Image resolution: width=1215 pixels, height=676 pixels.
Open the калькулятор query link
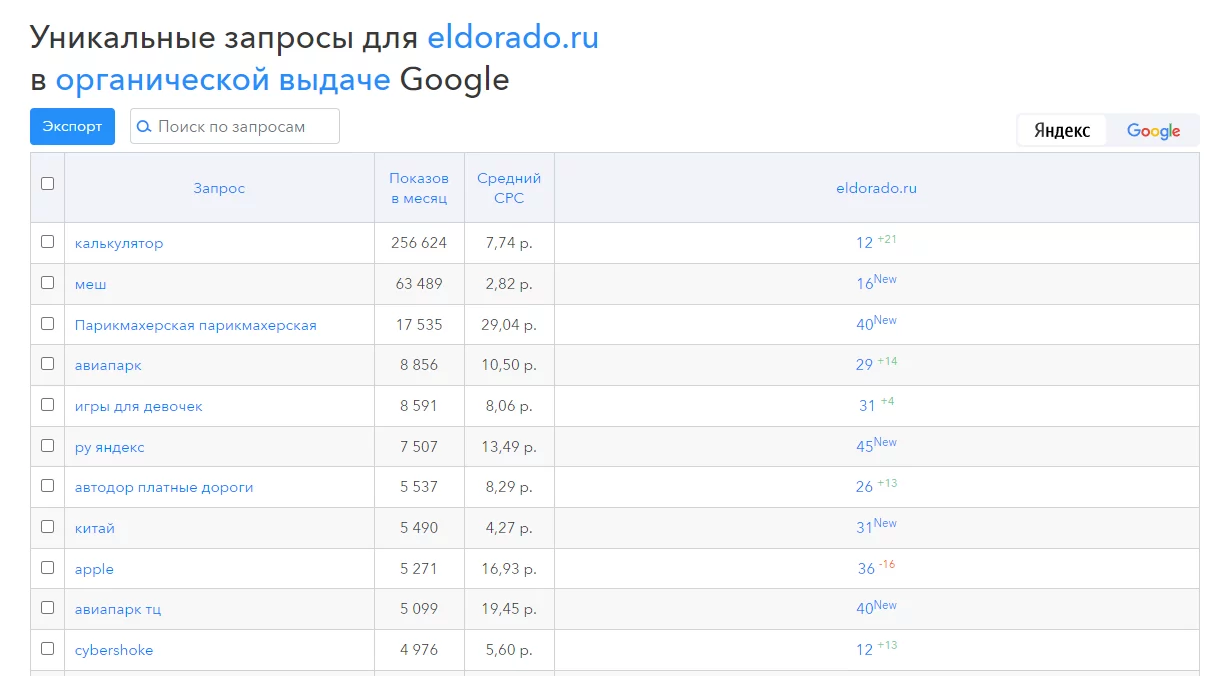point(119,243)
